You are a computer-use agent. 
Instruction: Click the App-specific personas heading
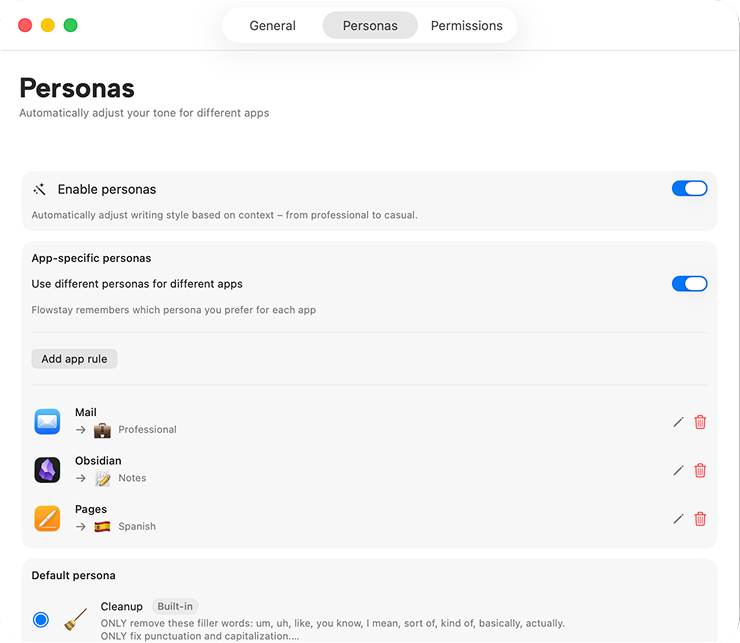[91, 258]
